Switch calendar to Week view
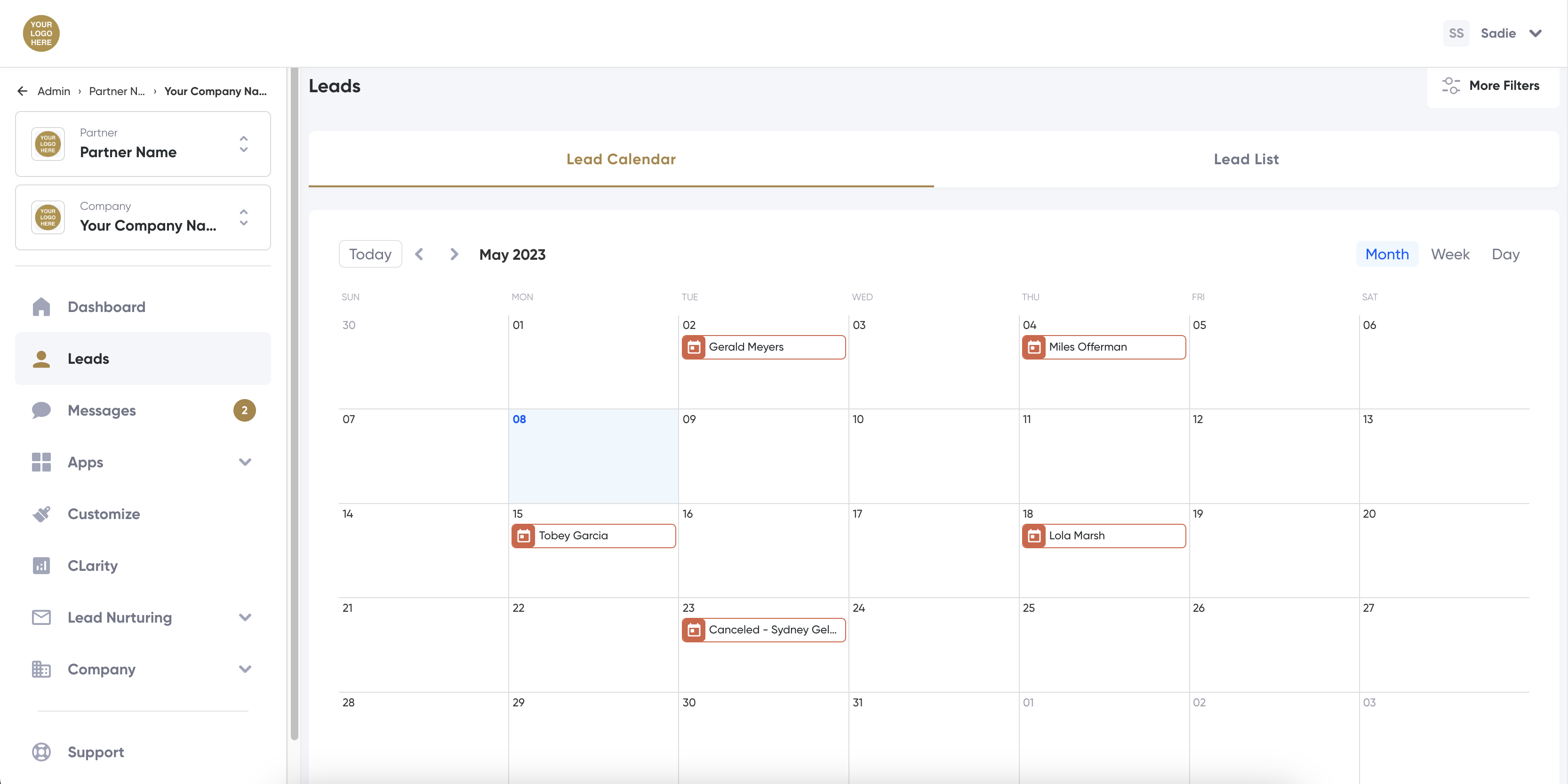 click(x=1450, y=255)
